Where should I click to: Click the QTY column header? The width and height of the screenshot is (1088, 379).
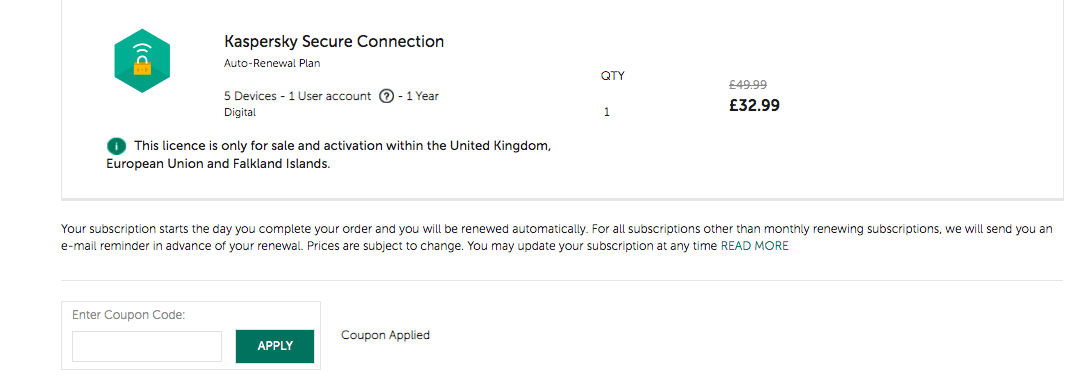(613, 76)
